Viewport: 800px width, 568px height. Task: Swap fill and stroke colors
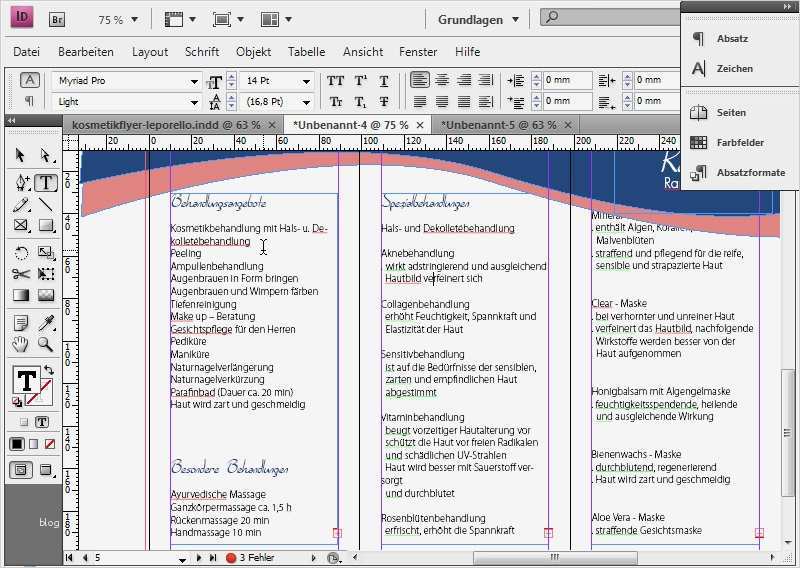[x=48, y=369]
